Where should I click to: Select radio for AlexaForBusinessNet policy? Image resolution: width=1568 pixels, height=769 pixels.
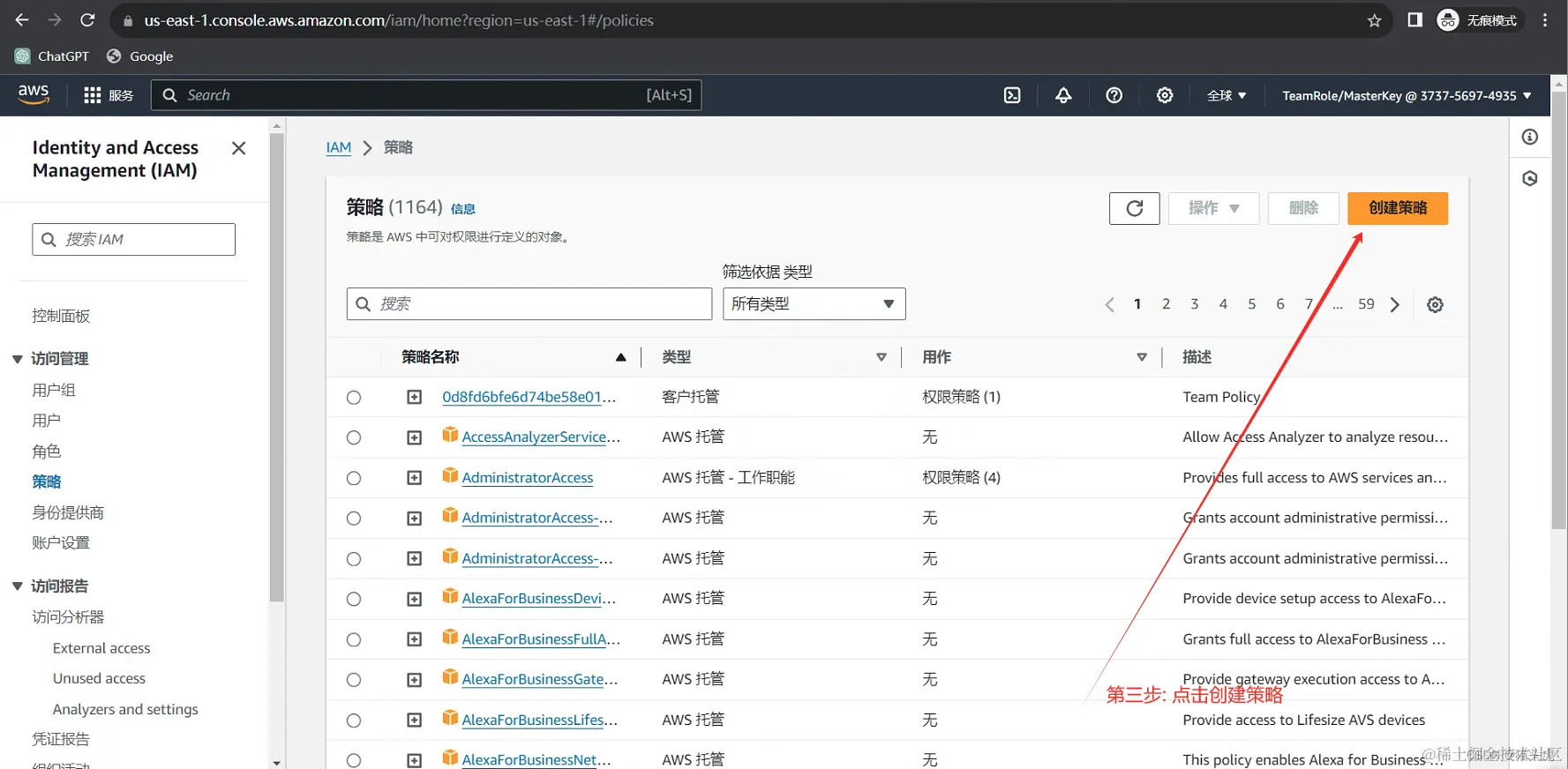coord(354,760)
